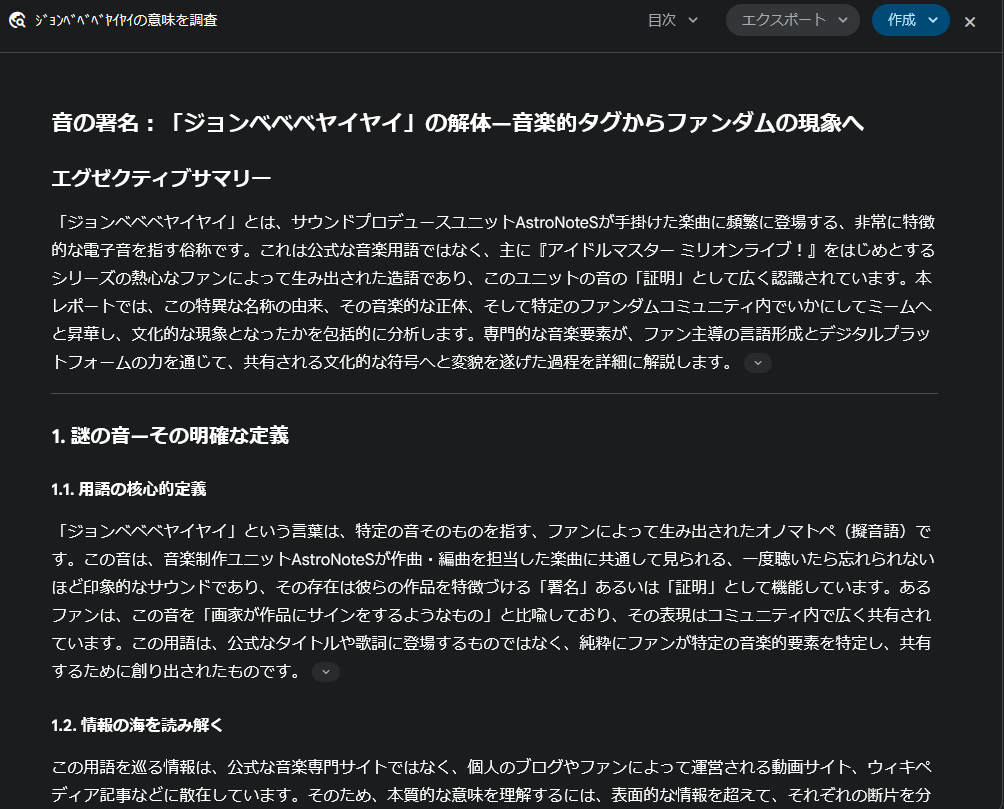Click the subheading 1.1. 用語の核心的定義
The height and width of the screenshot is (809, 1004).
click(128, 489)
